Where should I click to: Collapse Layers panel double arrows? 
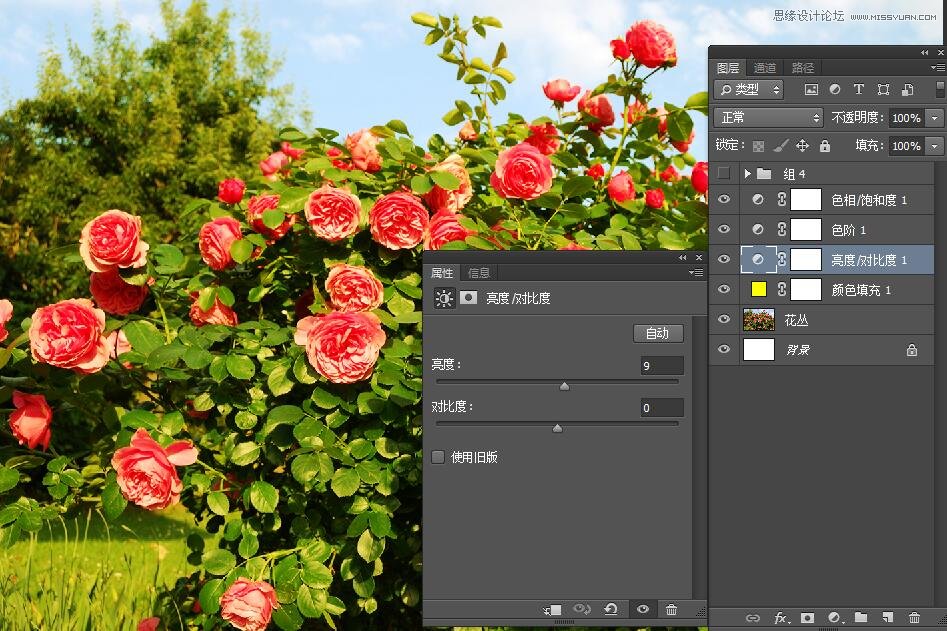tap(925, 53)
